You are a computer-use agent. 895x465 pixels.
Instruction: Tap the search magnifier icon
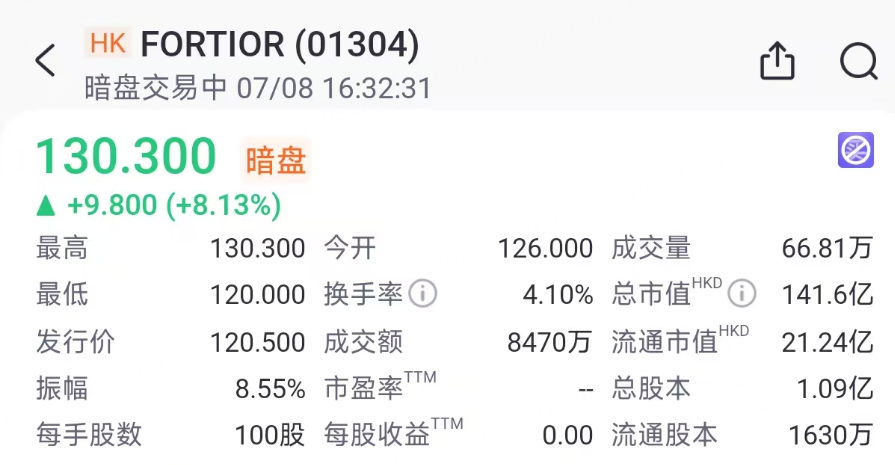pos(858,61)
